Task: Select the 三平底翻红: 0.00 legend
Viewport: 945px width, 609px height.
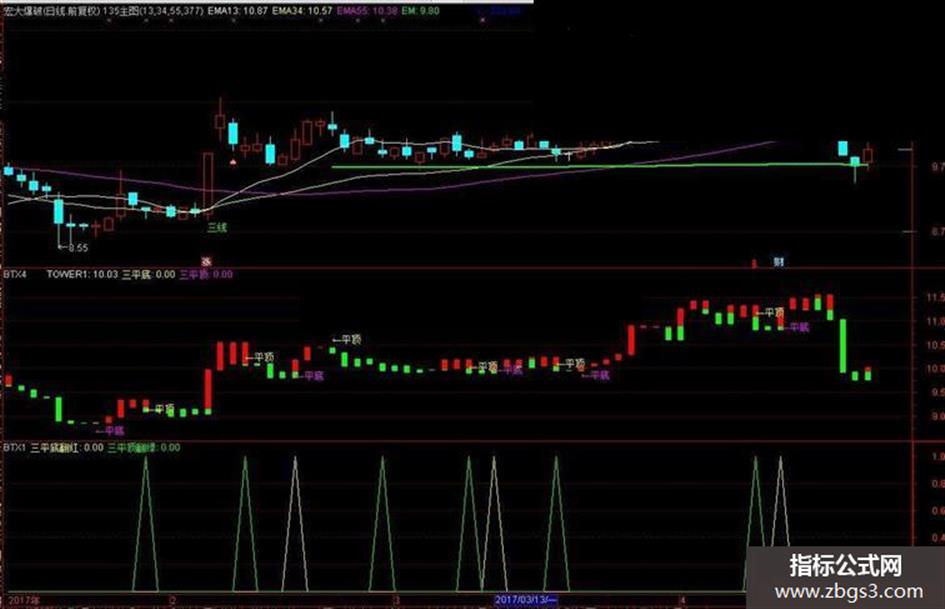Action: 67,447
